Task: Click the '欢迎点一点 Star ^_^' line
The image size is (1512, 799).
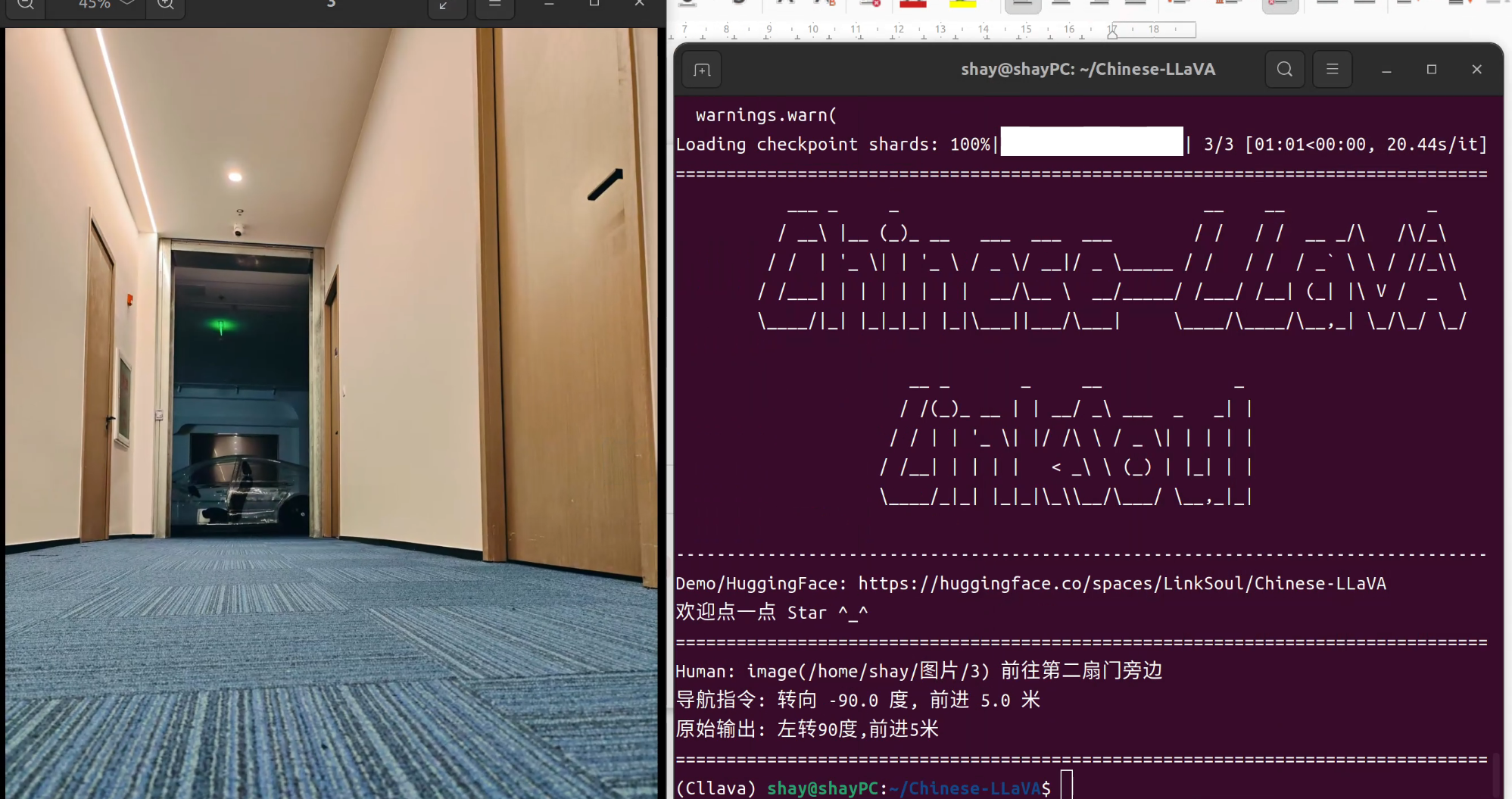Action: (x=772, y=612)
